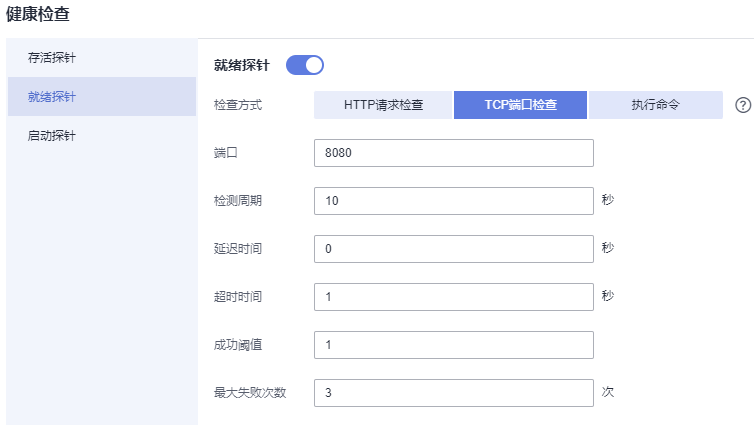Click the 秒 unit after 检测周期 field
The image size is (754, 425).
point(608,200)
